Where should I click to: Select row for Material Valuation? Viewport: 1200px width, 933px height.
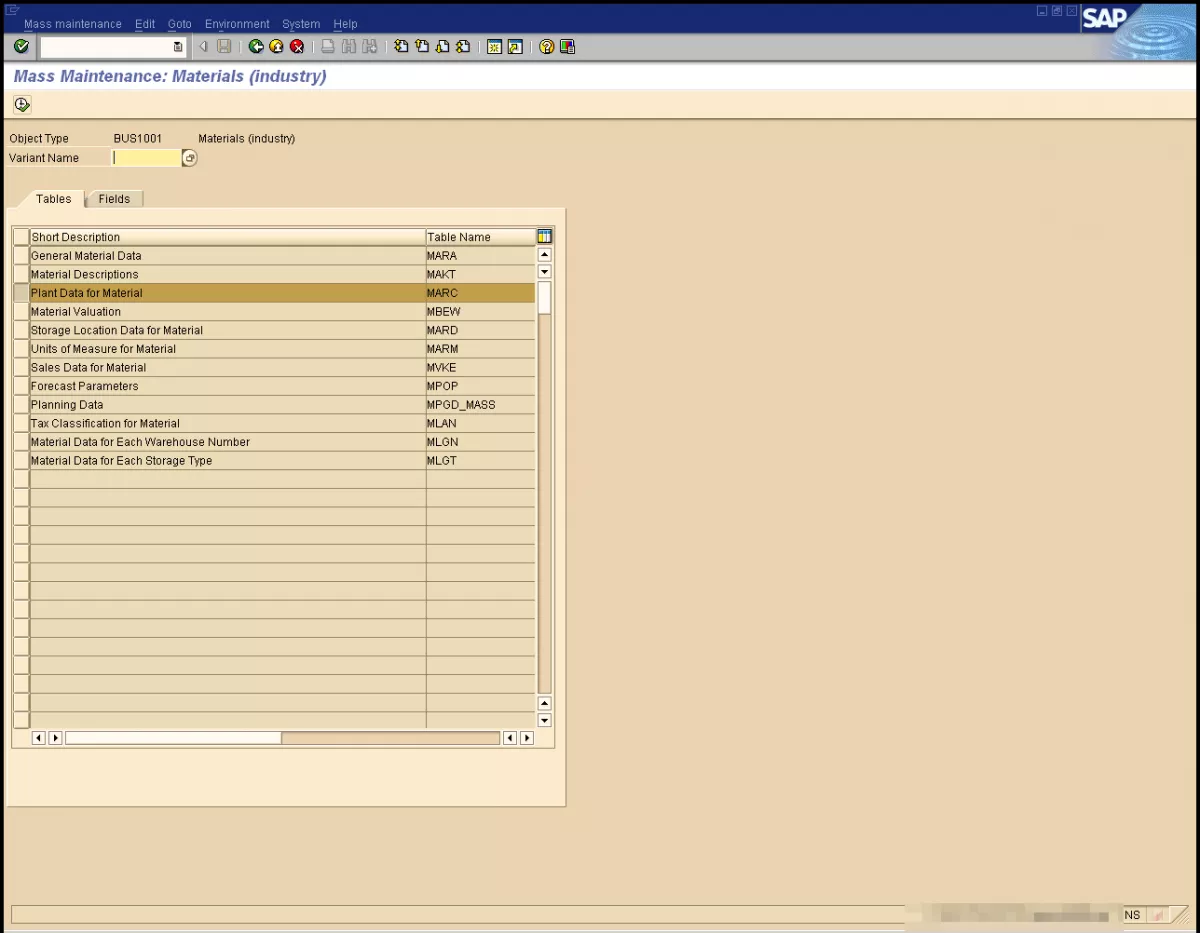tap(21, 312)
